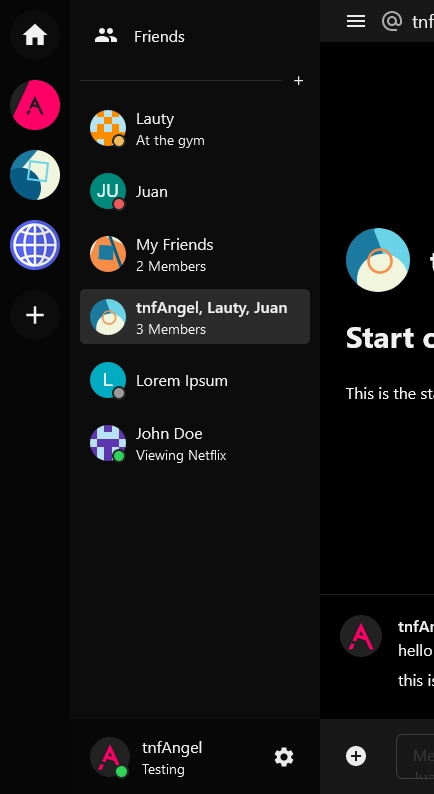434x794 pixels.
Task: Open John Doe's conversation, status Viewing Netflix
Action: coord(195,443)
